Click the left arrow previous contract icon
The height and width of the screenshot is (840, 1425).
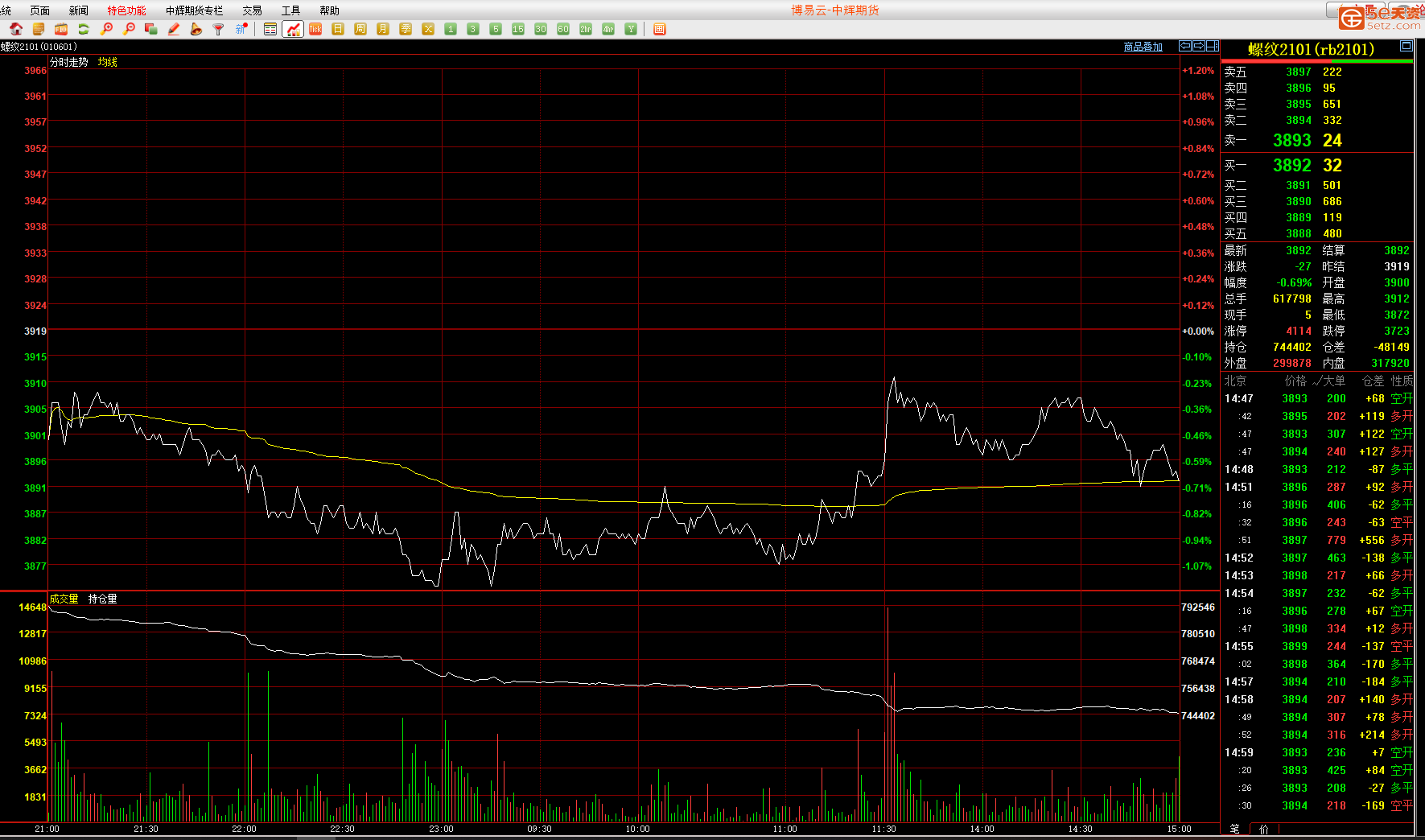coord(1185,46)
